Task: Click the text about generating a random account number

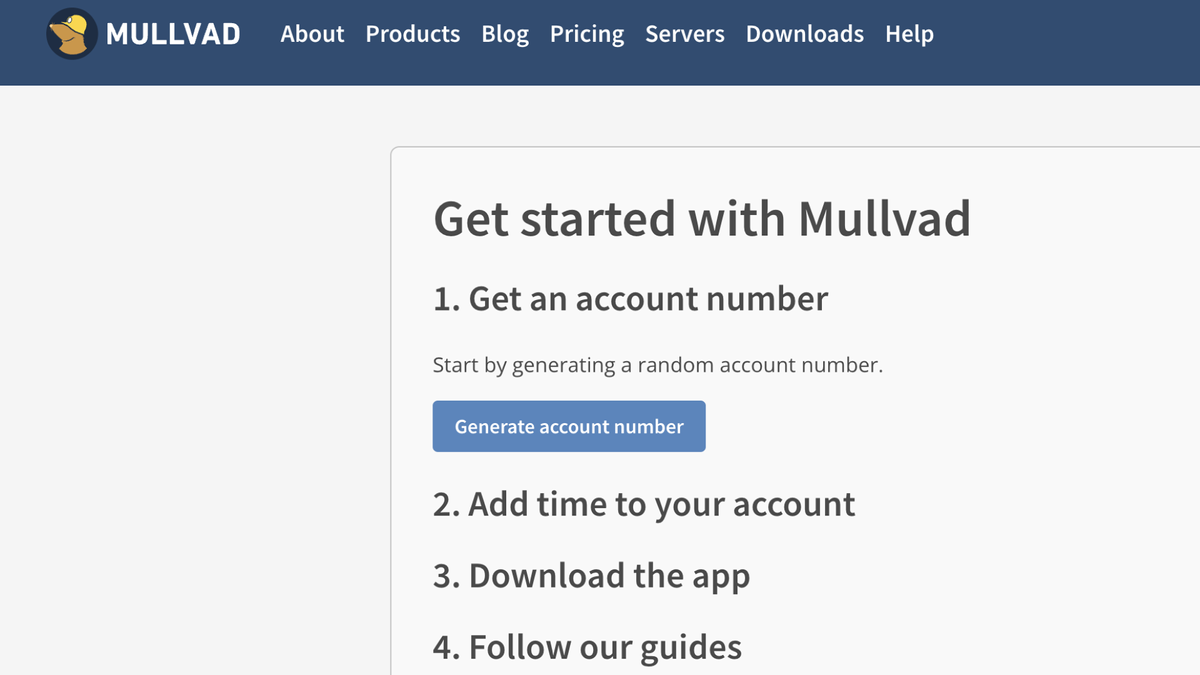Action: coord(660,365)
